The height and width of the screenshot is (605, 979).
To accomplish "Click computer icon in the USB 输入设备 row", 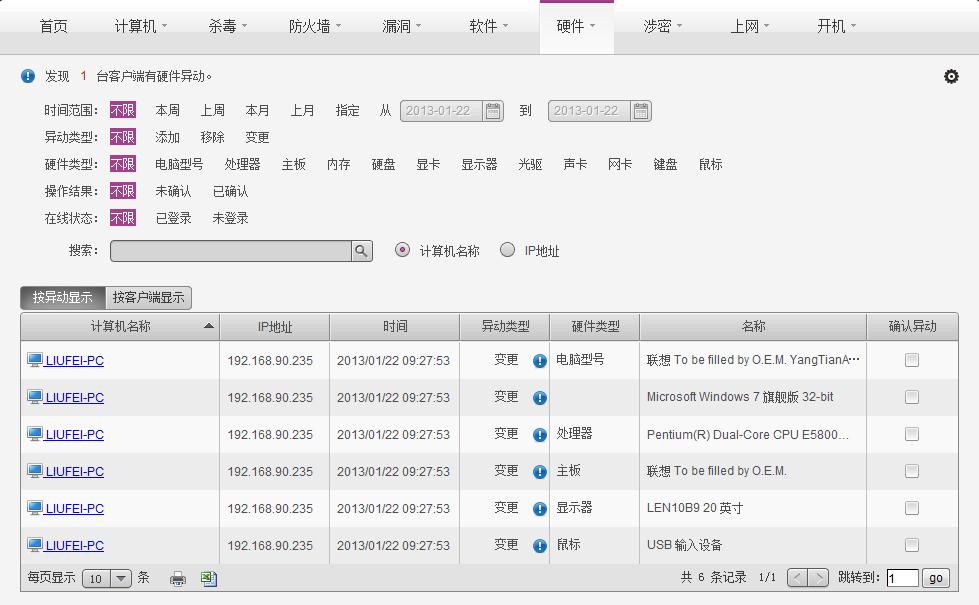I will point(35,545).
